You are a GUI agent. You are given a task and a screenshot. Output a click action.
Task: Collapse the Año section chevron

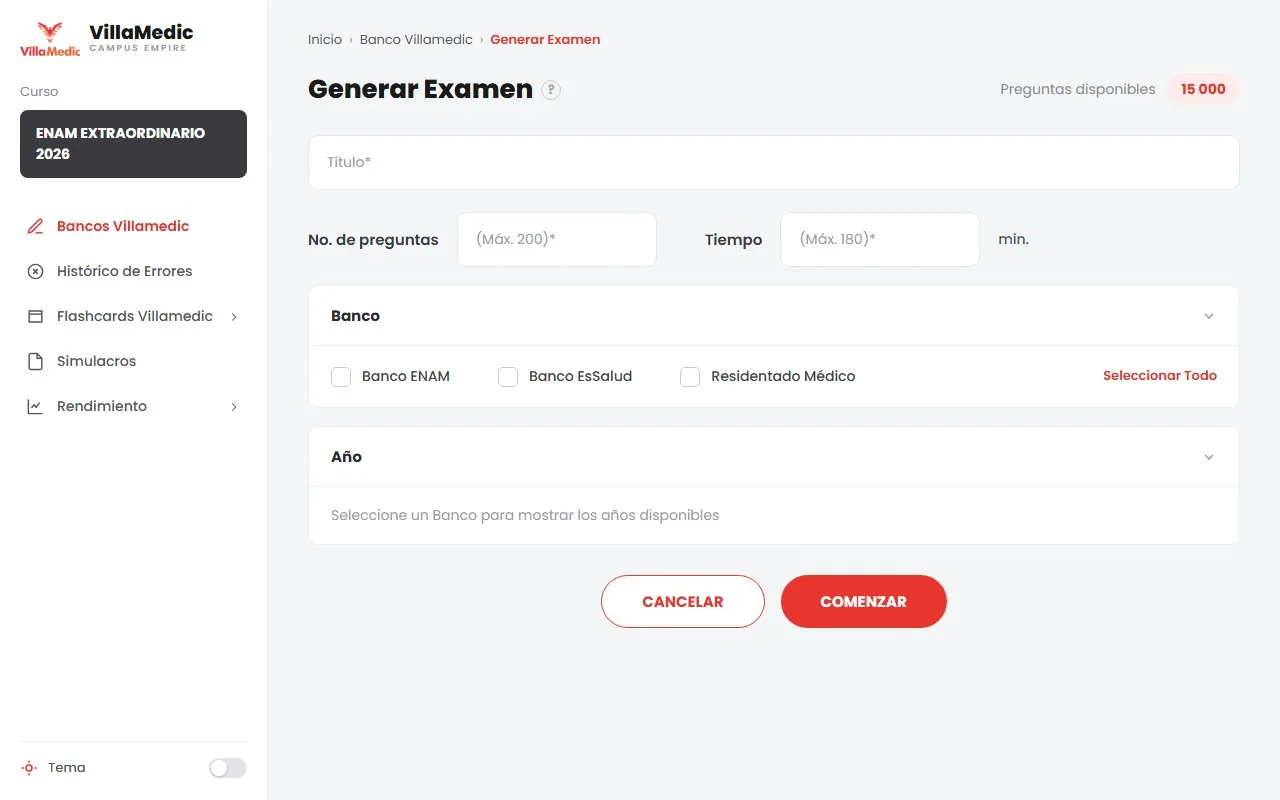(x=1209, y=457)
